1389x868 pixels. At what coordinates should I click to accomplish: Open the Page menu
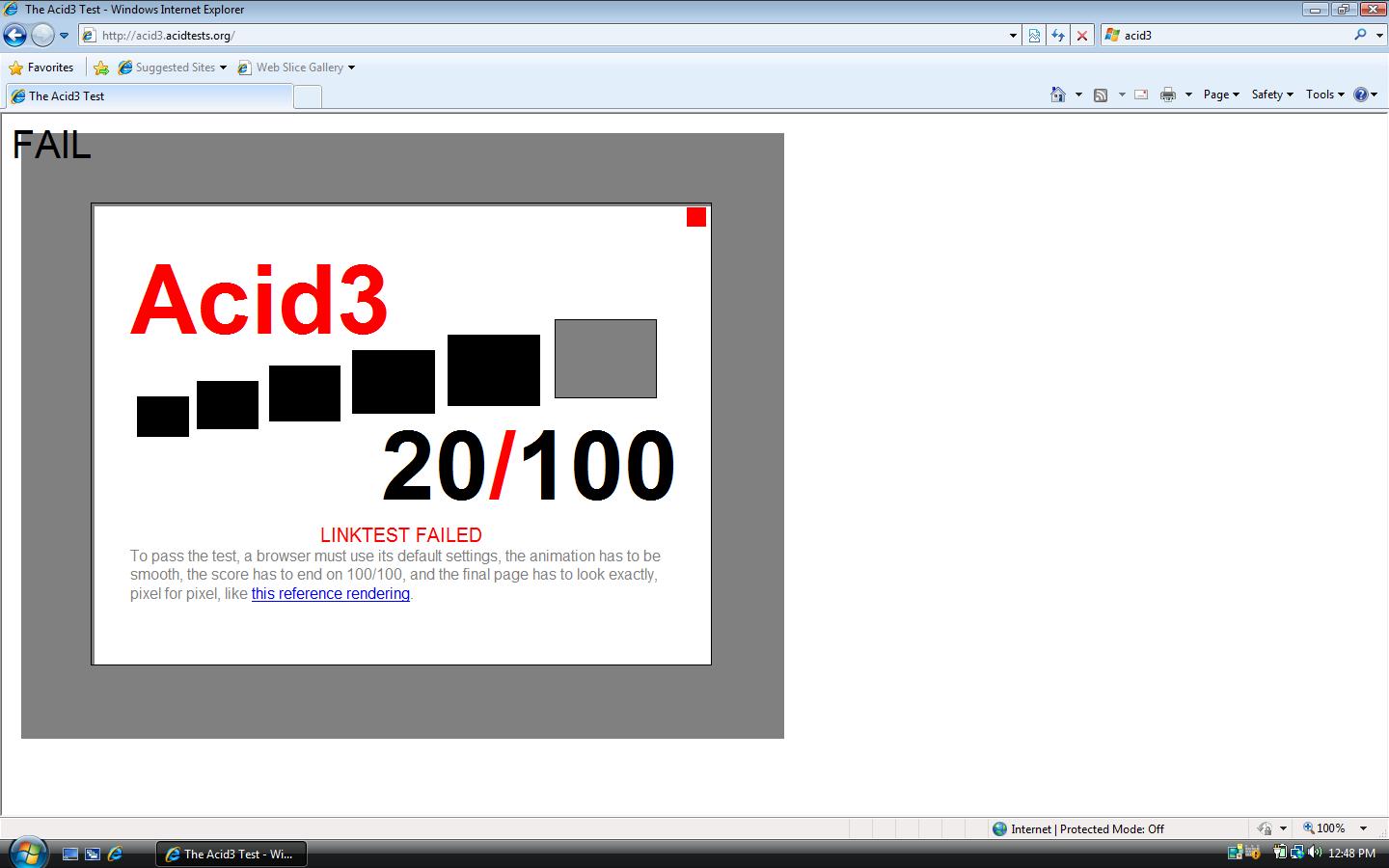[x=1221, y=95]
